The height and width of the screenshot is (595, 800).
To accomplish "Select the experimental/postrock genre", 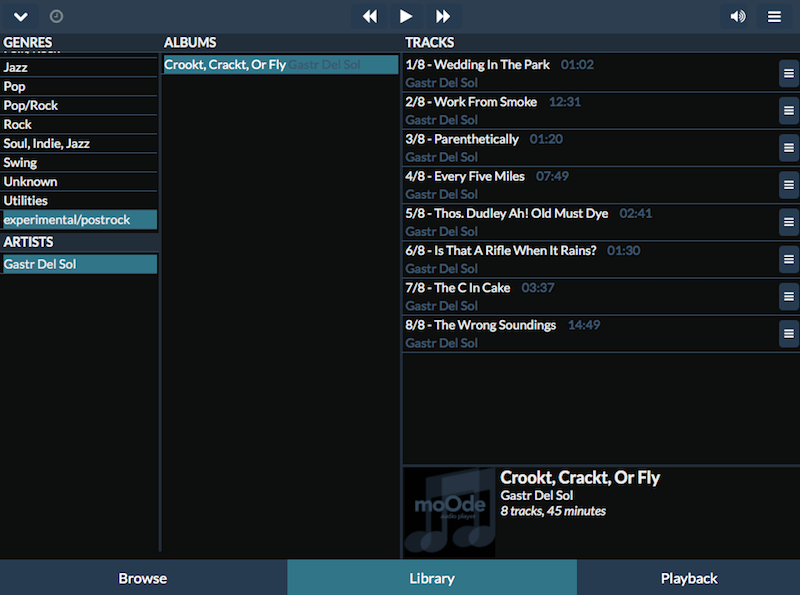I will [x=79, y=219].
